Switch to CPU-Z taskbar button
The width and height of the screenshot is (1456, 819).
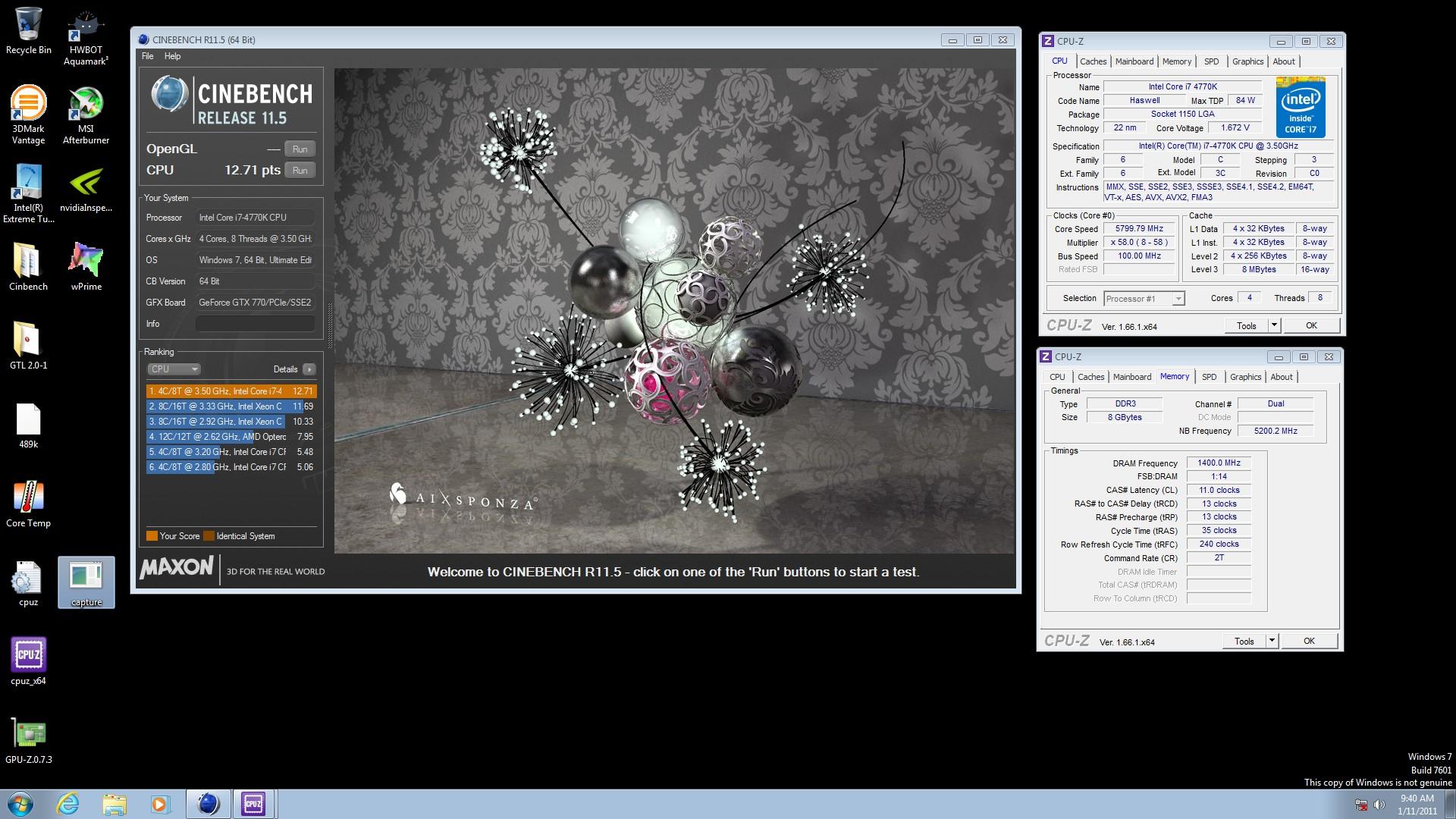tap(253, 803)
